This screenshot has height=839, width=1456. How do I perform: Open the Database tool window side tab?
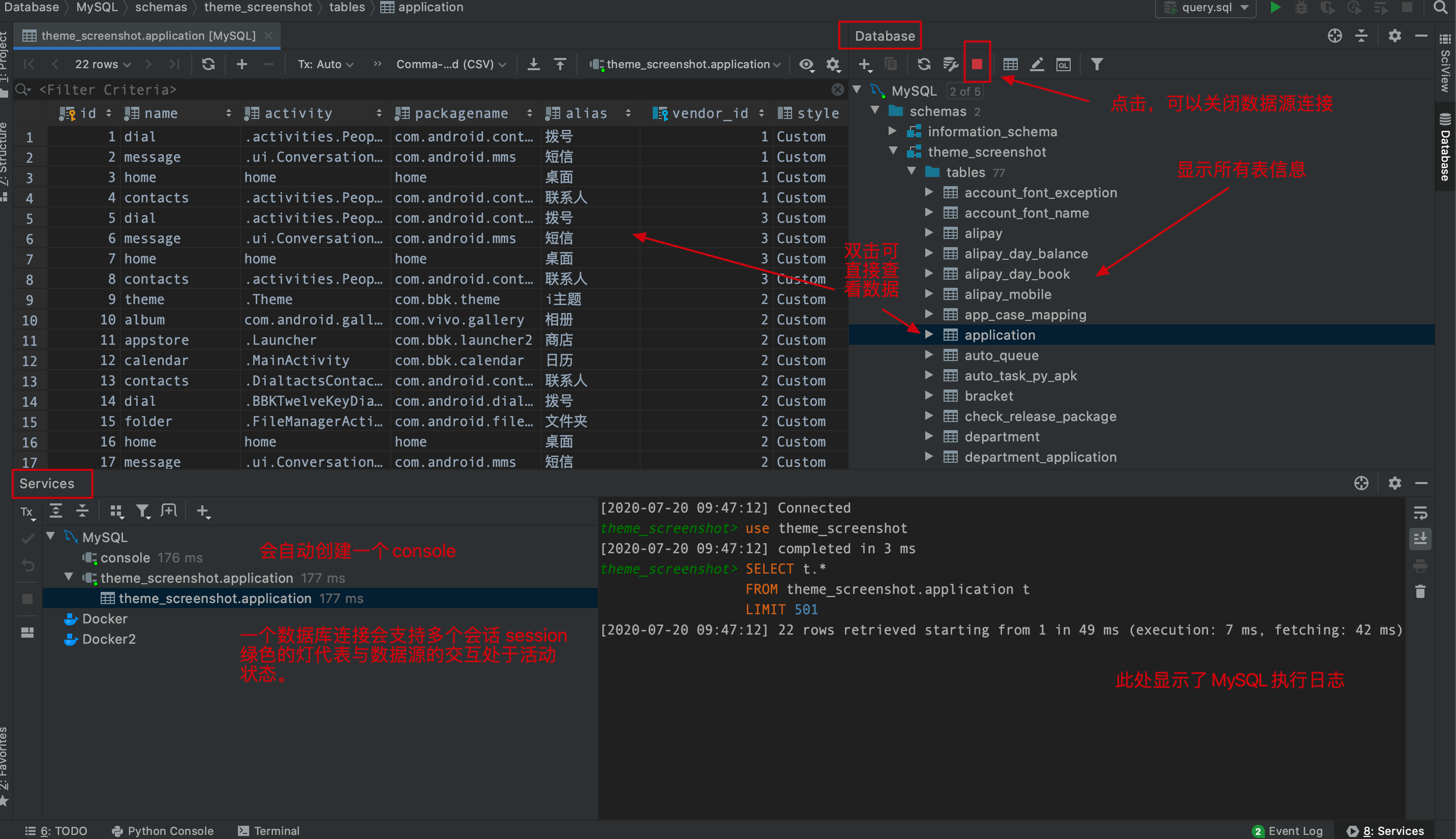point(1445,147)
